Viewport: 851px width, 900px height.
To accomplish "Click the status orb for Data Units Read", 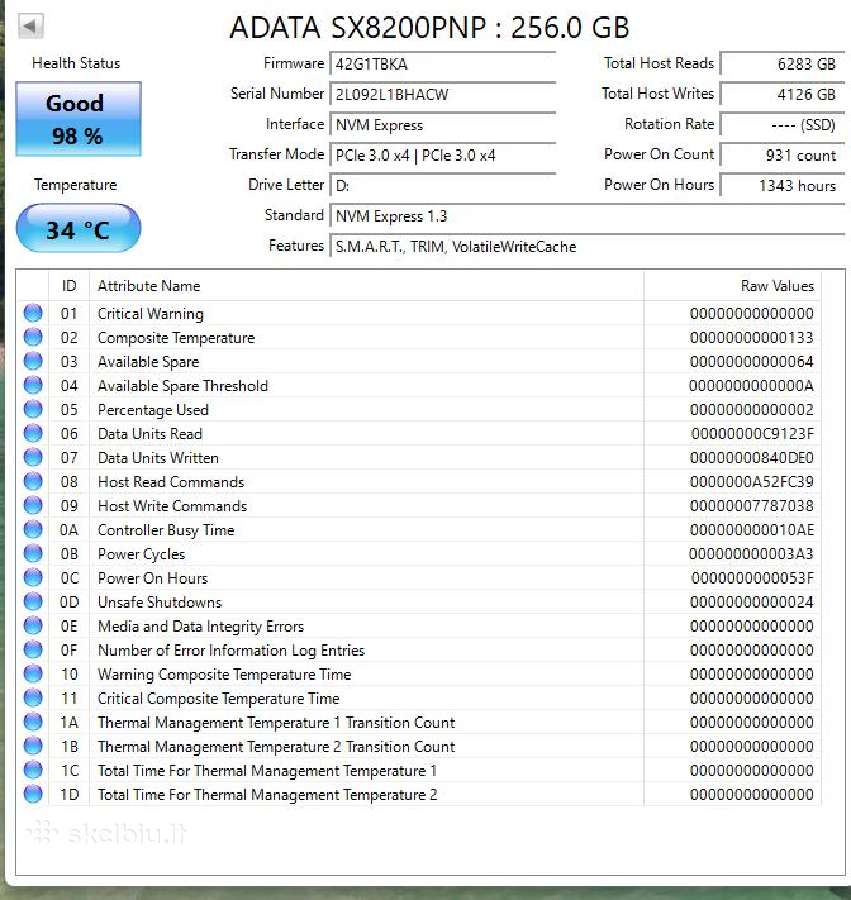I will pos(33,433).
